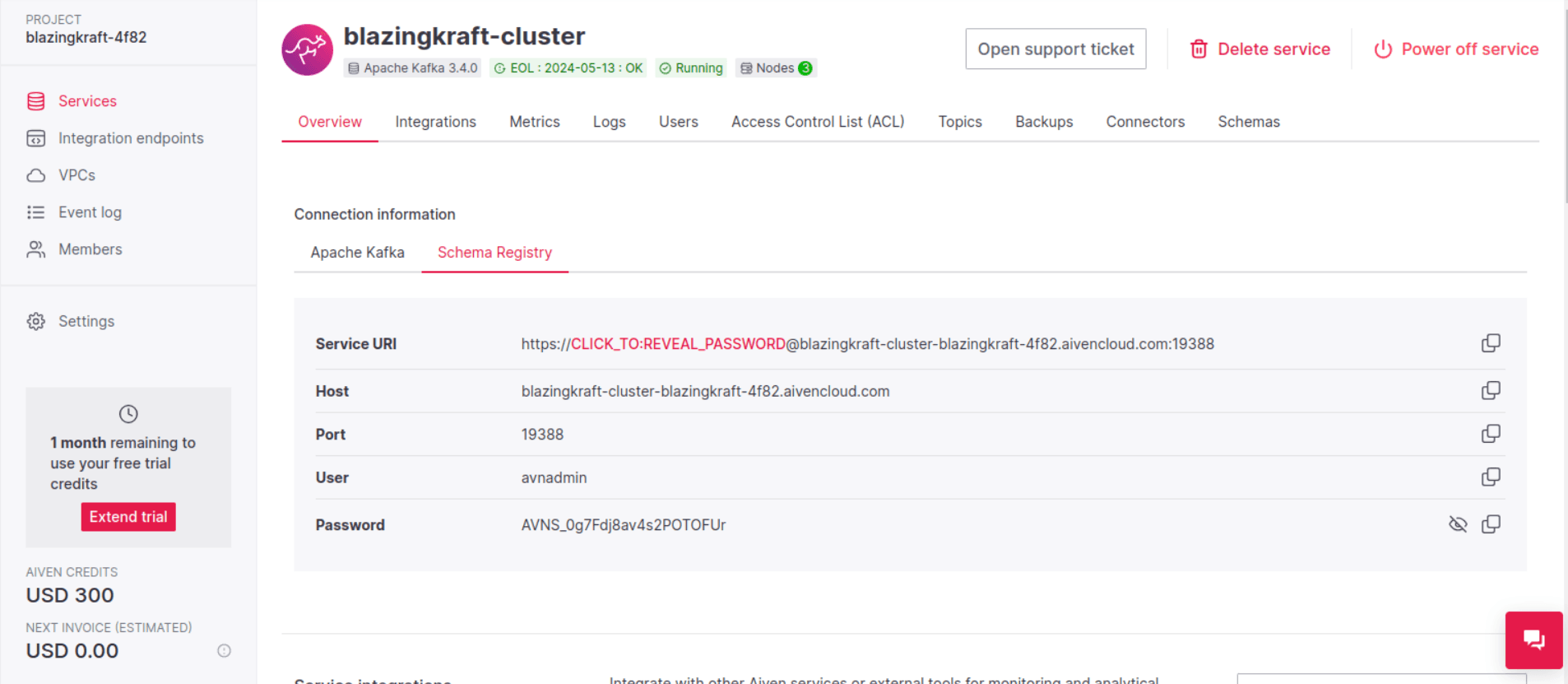1568x684 pixels.
Task: Copy the Host value
Action: pos(1491,390)
